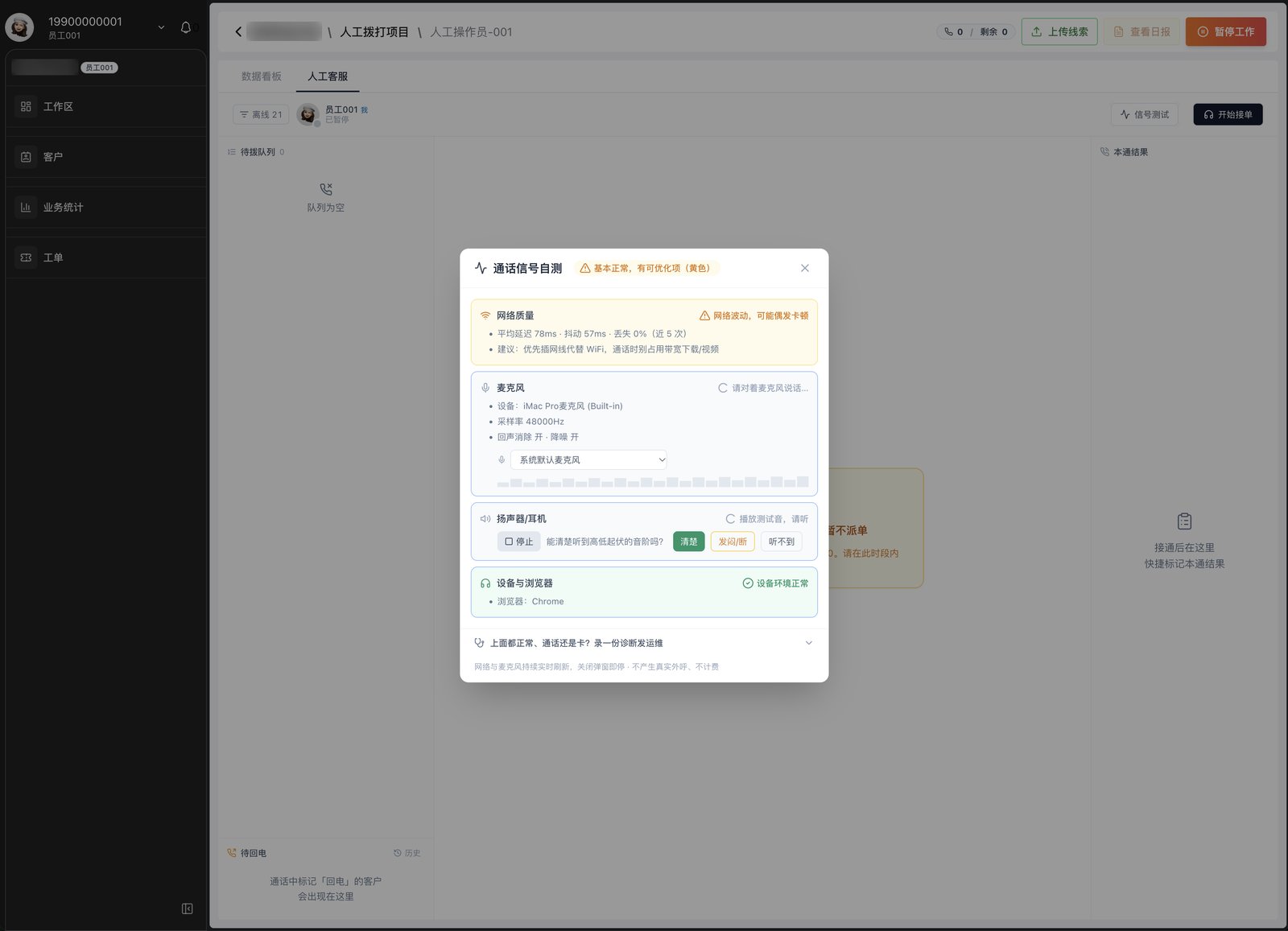This screenshot has width=1288, height=931.
Task: Switch to the 数据看板 tab
Action: 262,76
